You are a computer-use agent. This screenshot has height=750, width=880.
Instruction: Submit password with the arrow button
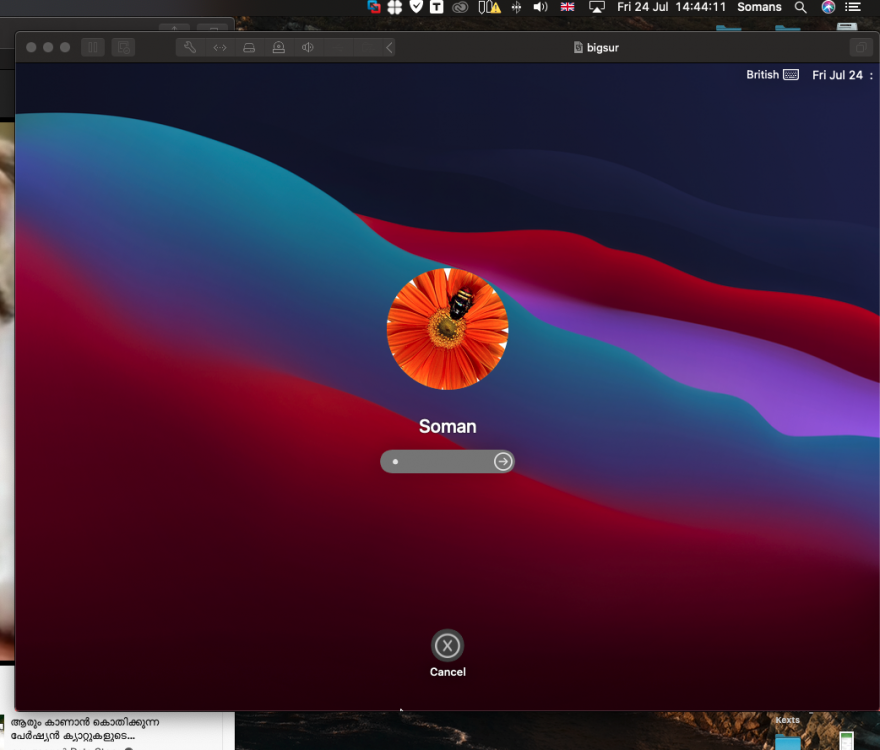(503, 461)
